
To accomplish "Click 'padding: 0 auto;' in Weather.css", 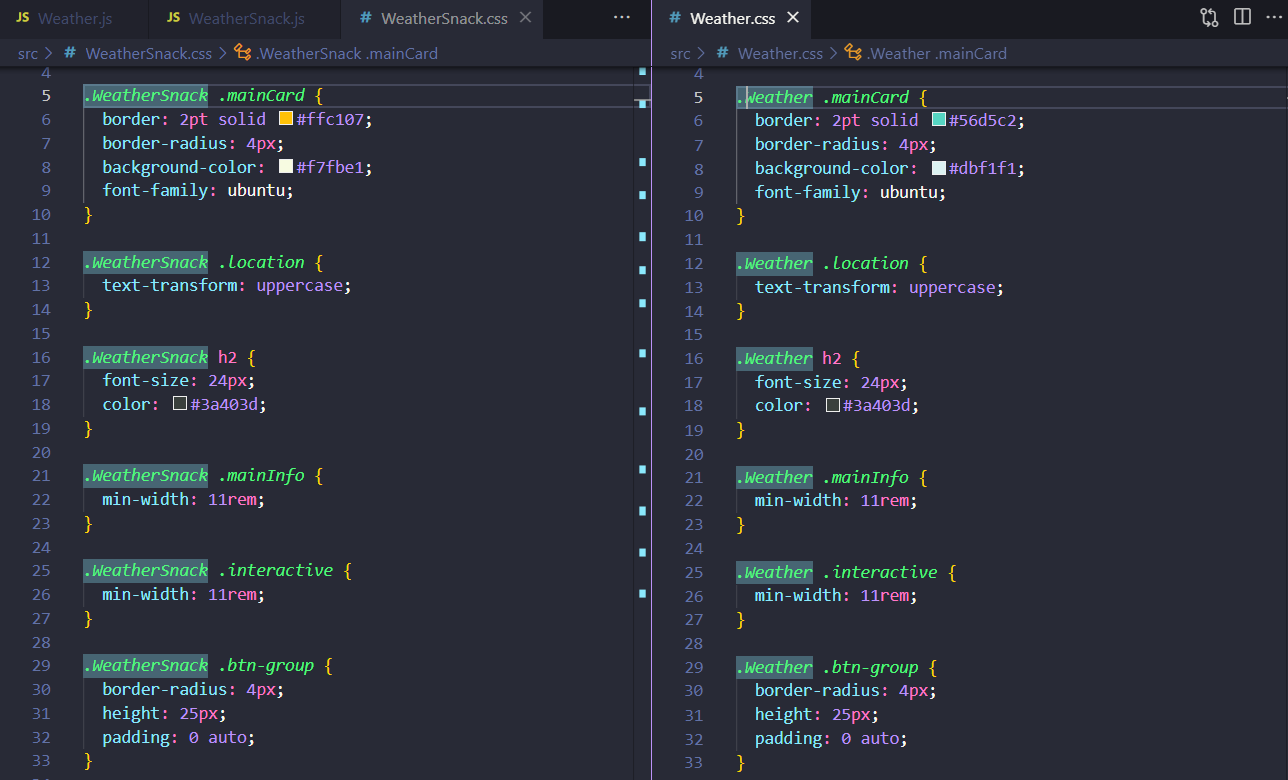I will tap(832, 738).
